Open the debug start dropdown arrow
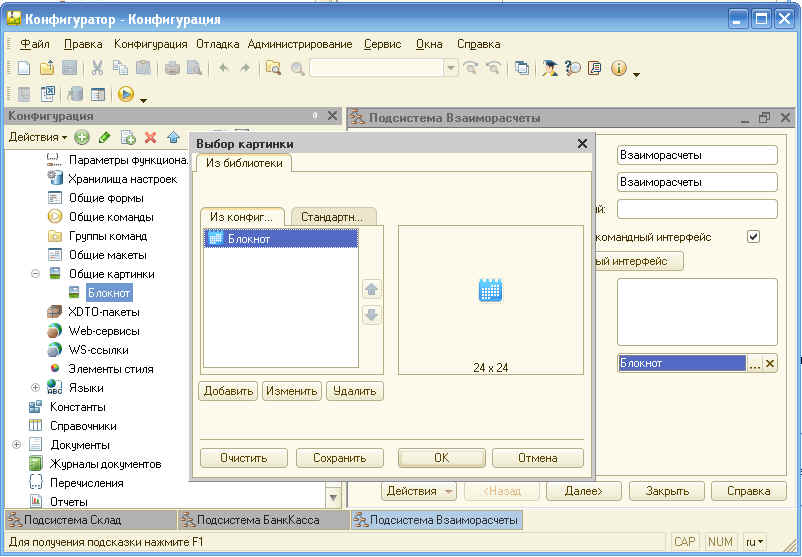The width and height of the screenshot is (802, 557). click(143, 99)
